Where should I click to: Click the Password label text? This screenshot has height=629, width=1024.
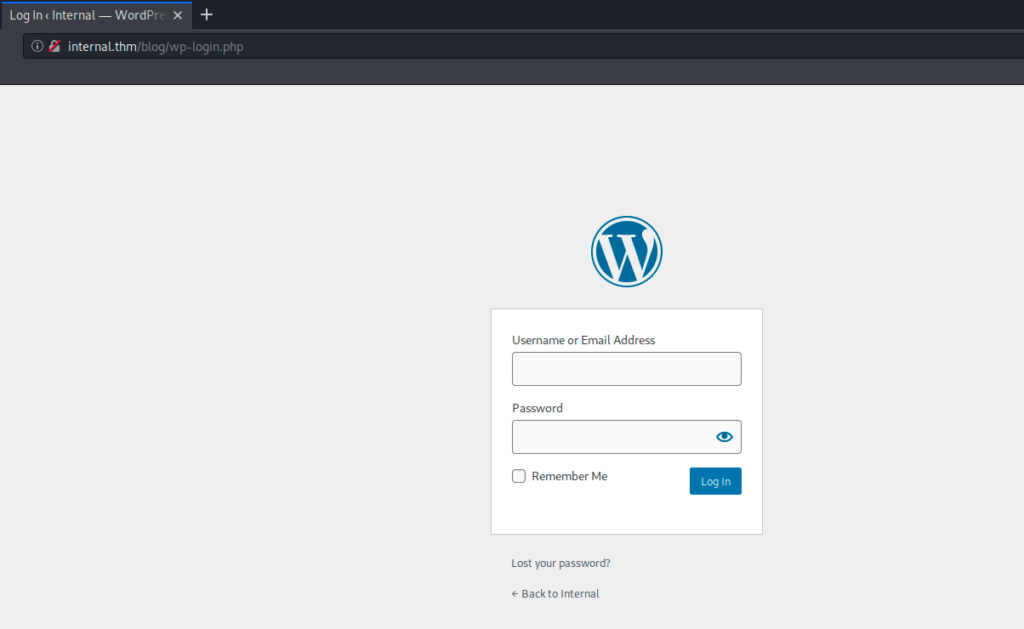pyautogui.click(x=537, y=408)
